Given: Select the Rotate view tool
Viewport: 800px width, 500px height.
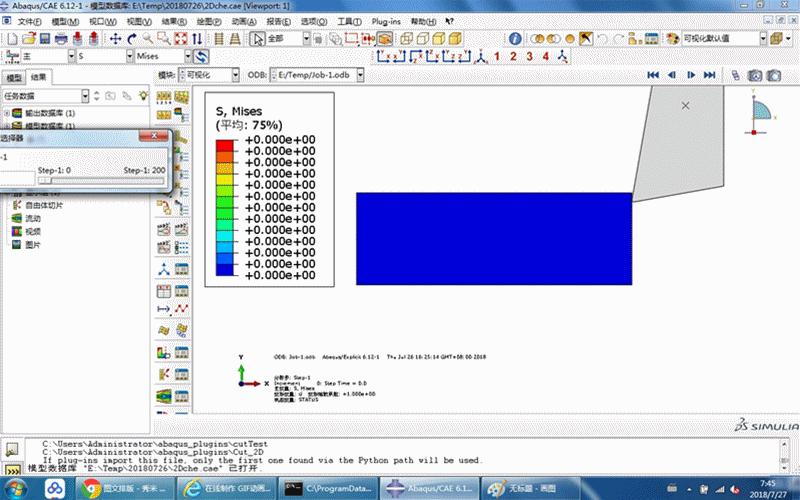Looking at the screenshot, I should 132,38.
